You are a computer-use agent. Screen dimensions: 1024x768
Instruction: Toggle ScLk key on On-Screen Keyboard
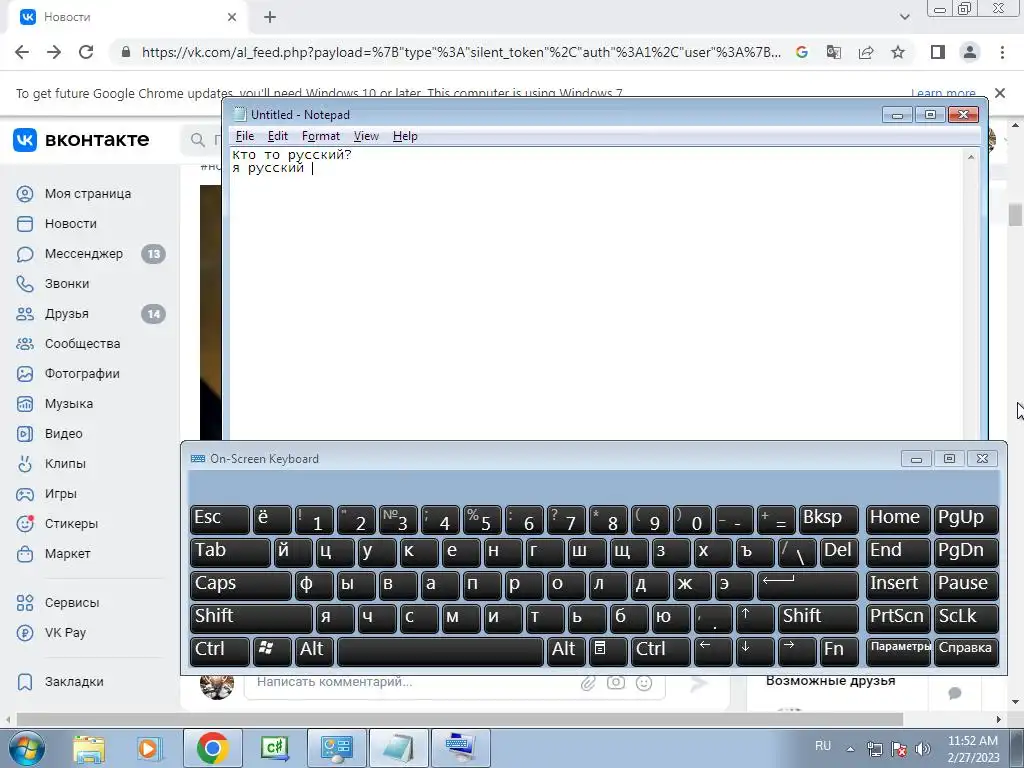(966, 618)
